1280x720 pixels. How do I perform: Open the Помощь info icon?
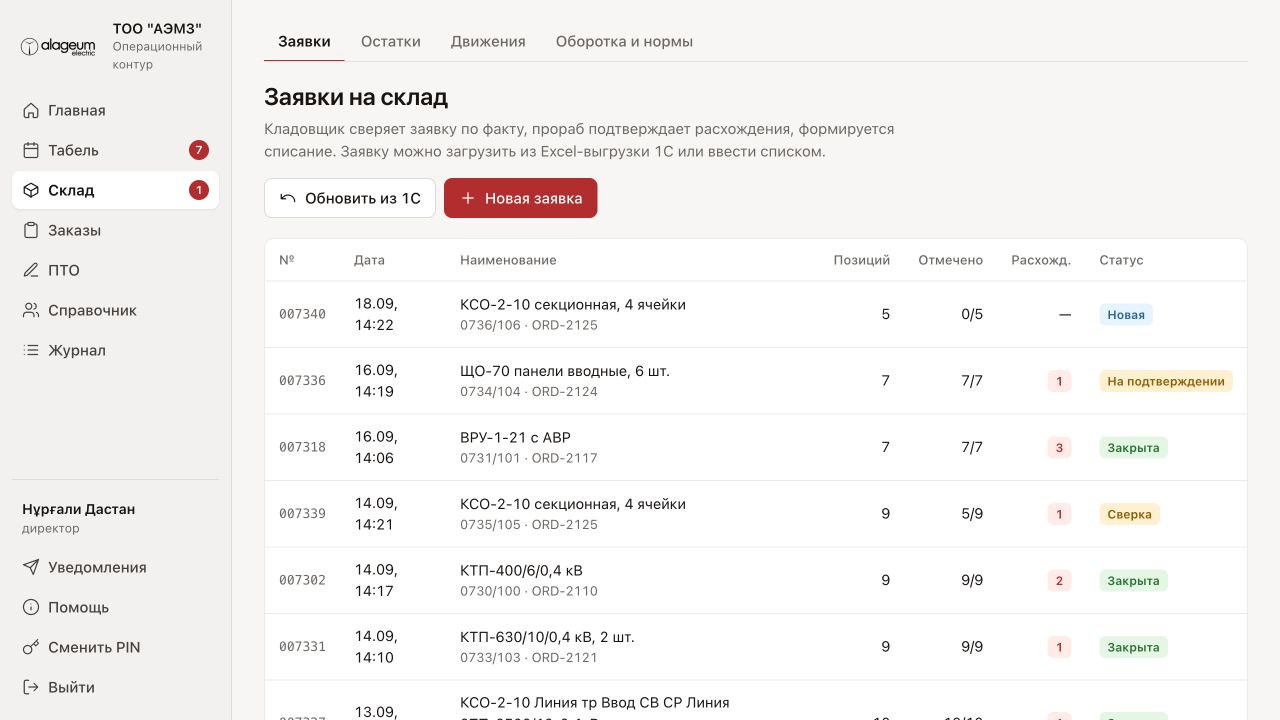coord(31,607)
